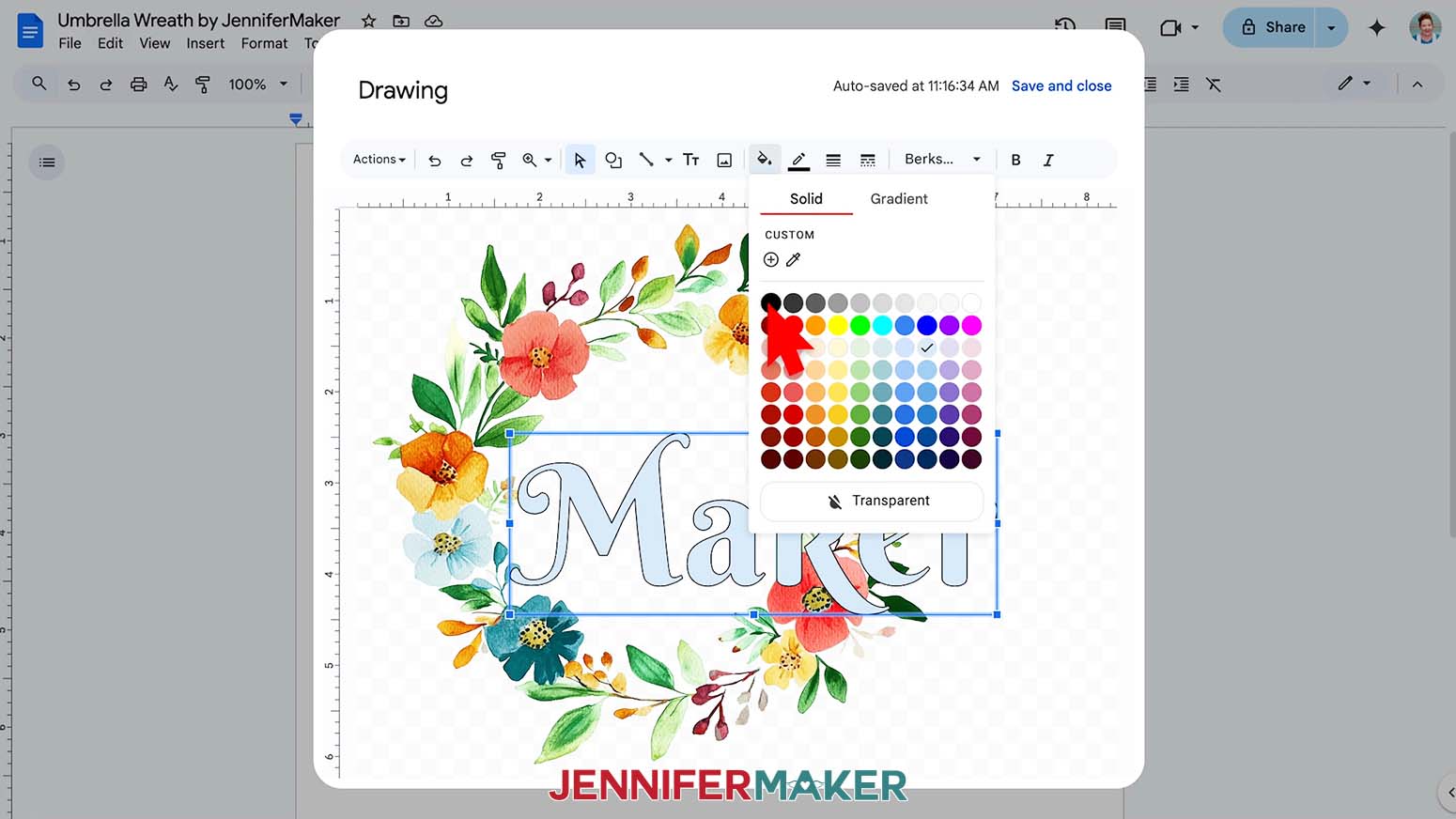The height and width of the screenshot is (819, 1456).
Task: Click the Gemini sparkle icon
Action: coord(1377,27)
